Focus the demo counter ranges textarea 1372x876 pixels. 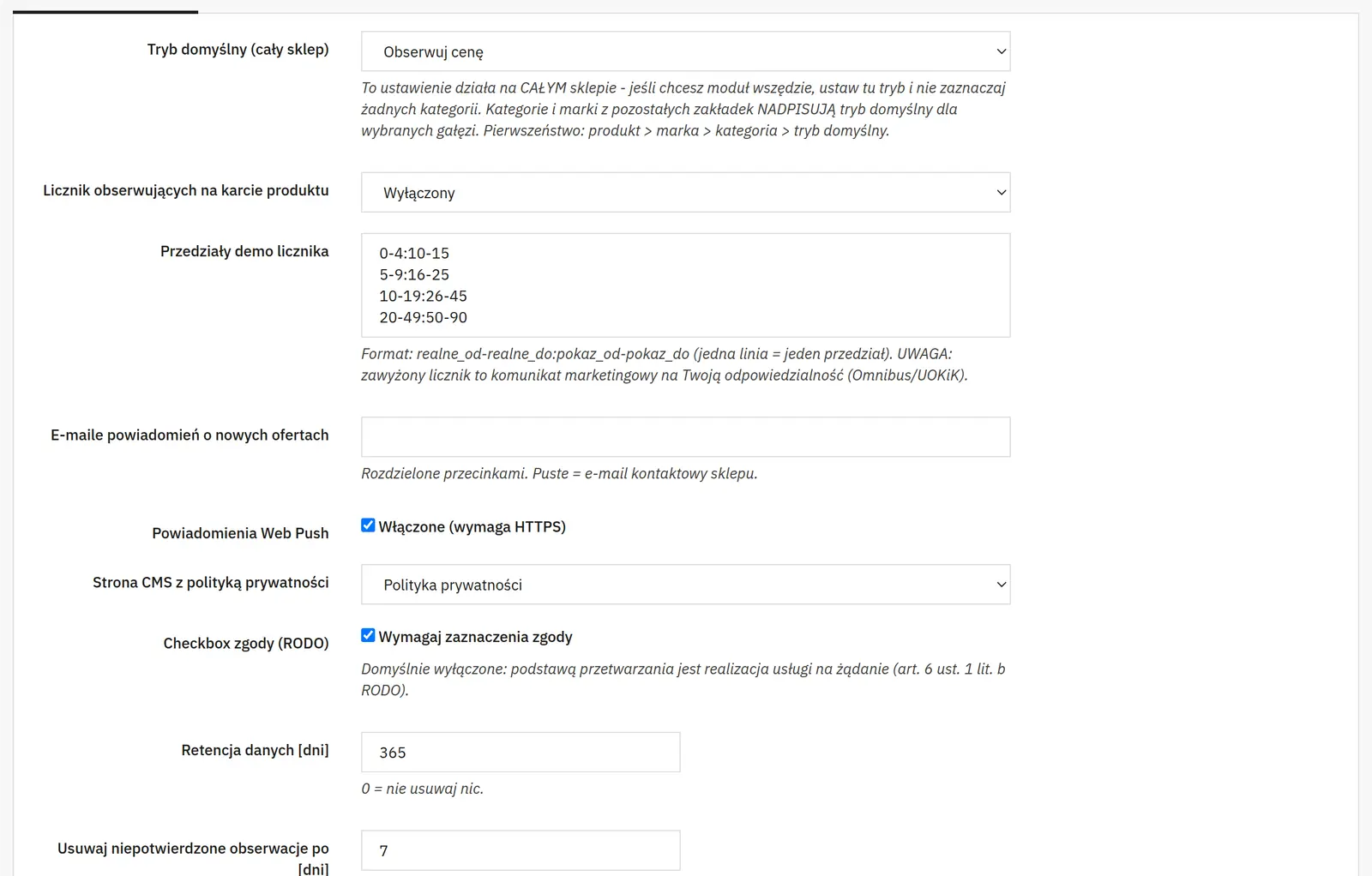[685, 285]
